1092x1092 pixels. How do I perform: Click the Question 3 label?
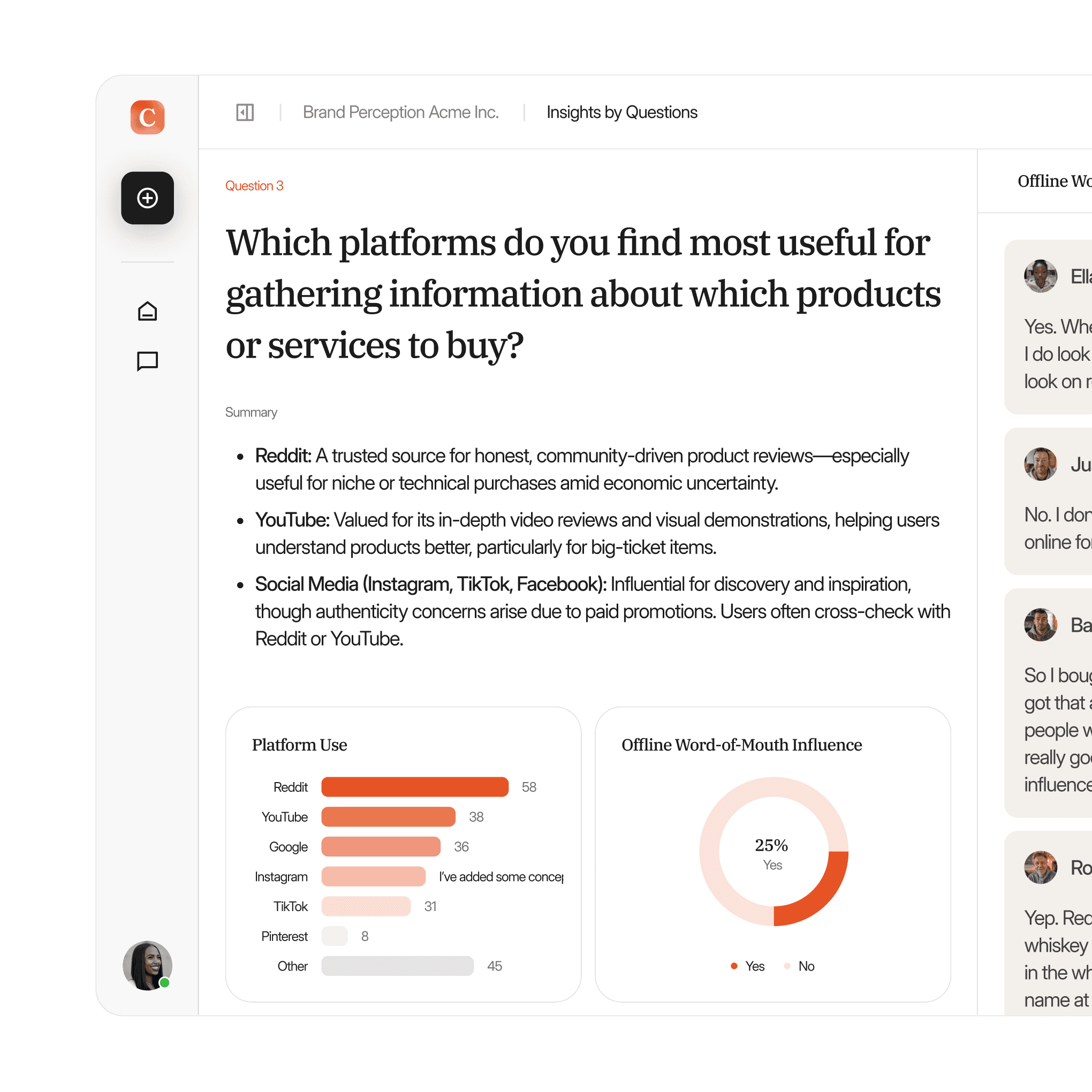pos(254,185)
